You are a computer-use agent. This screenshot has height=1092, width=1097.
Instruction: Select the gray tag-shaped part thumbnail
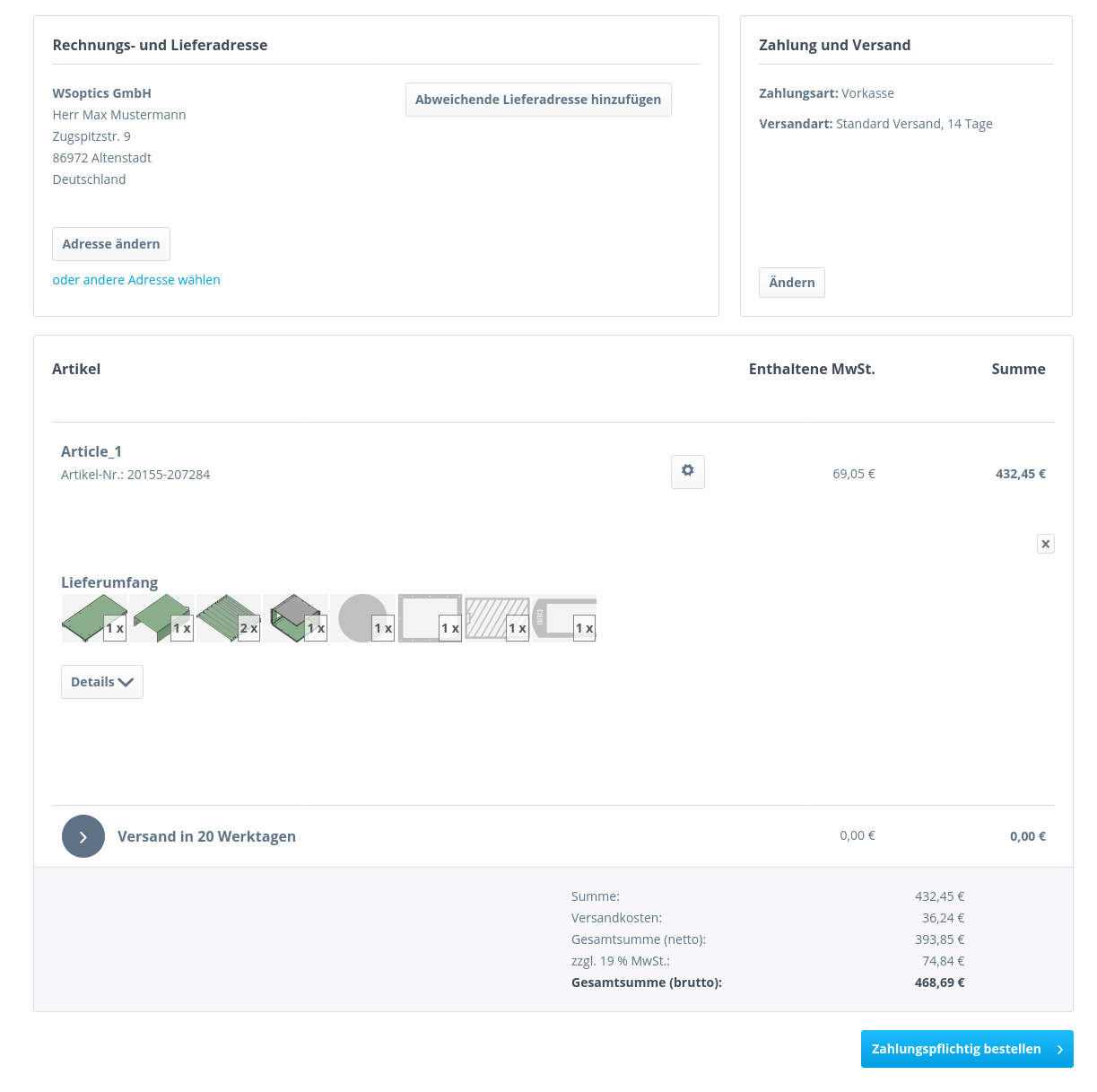564,618
